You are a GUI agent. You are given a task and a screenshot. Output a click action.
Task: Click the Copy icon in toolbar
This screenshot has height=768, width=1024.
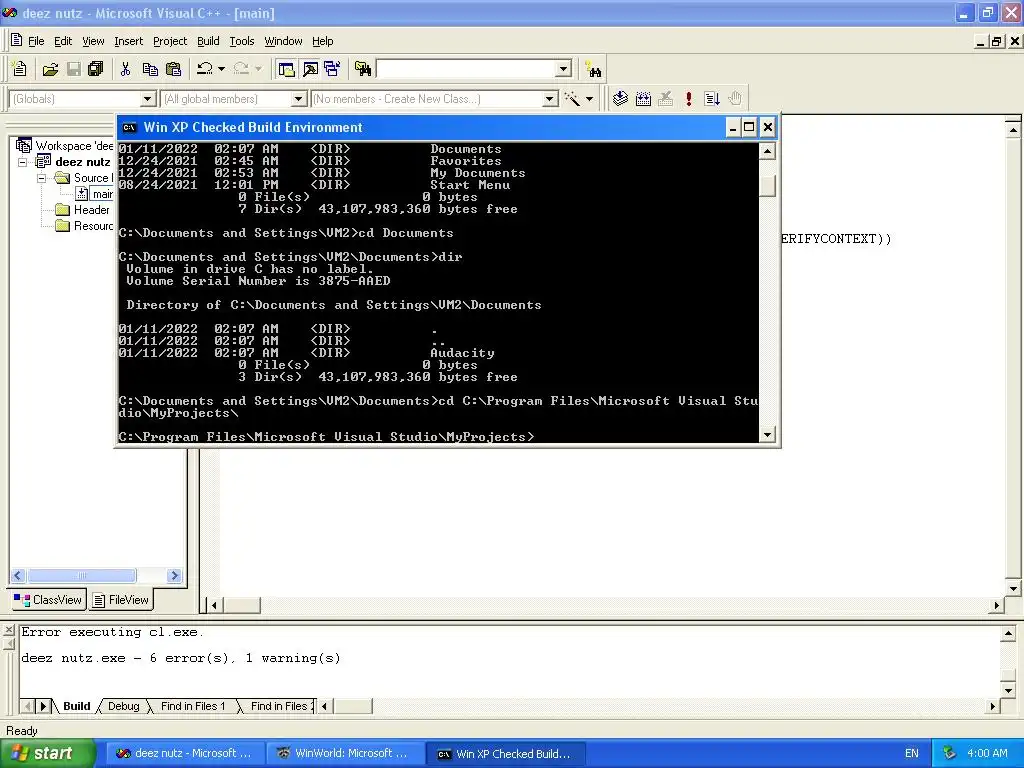150,69
